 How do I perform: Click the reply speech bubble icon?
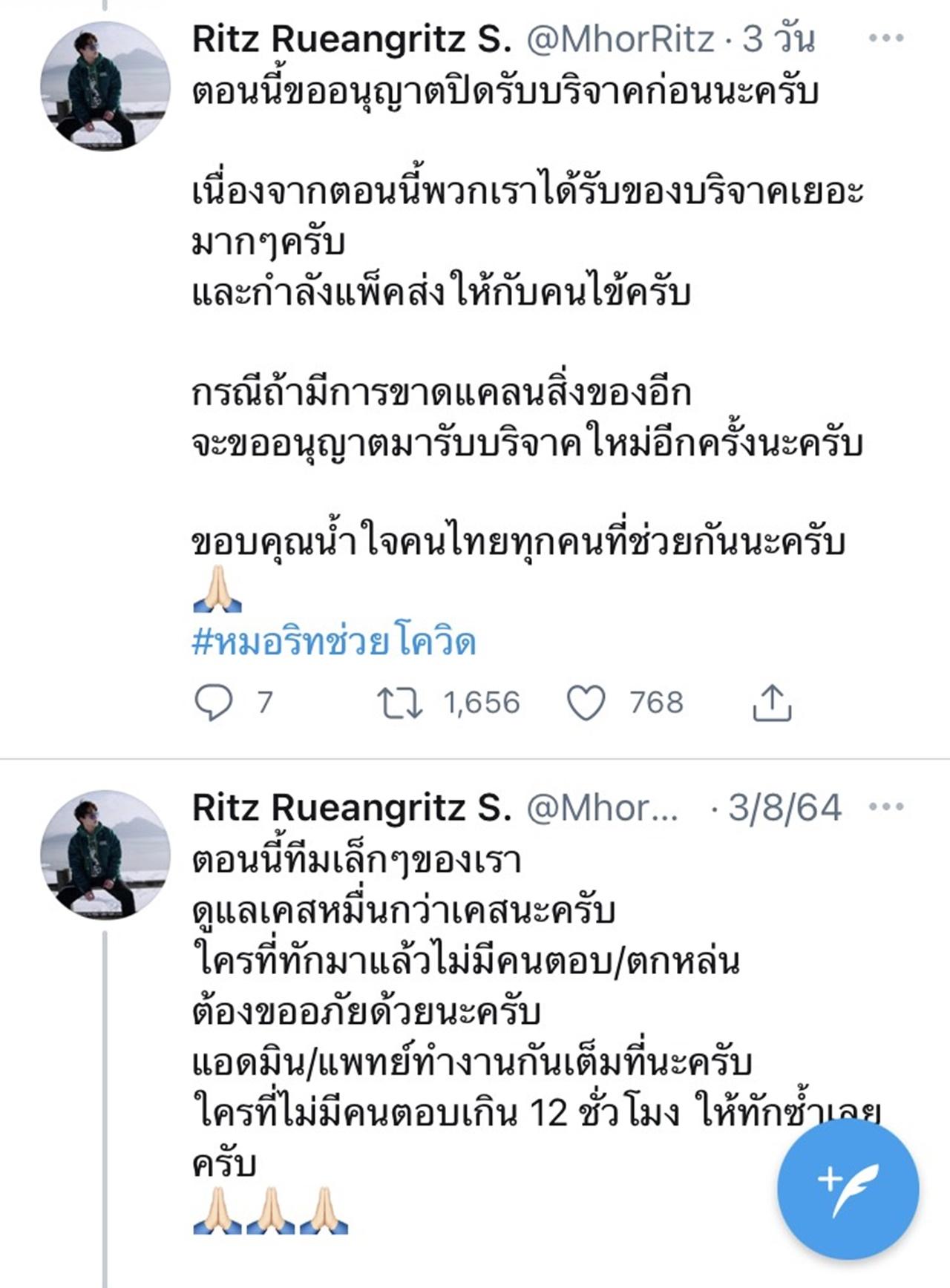(x=214, y=702)
